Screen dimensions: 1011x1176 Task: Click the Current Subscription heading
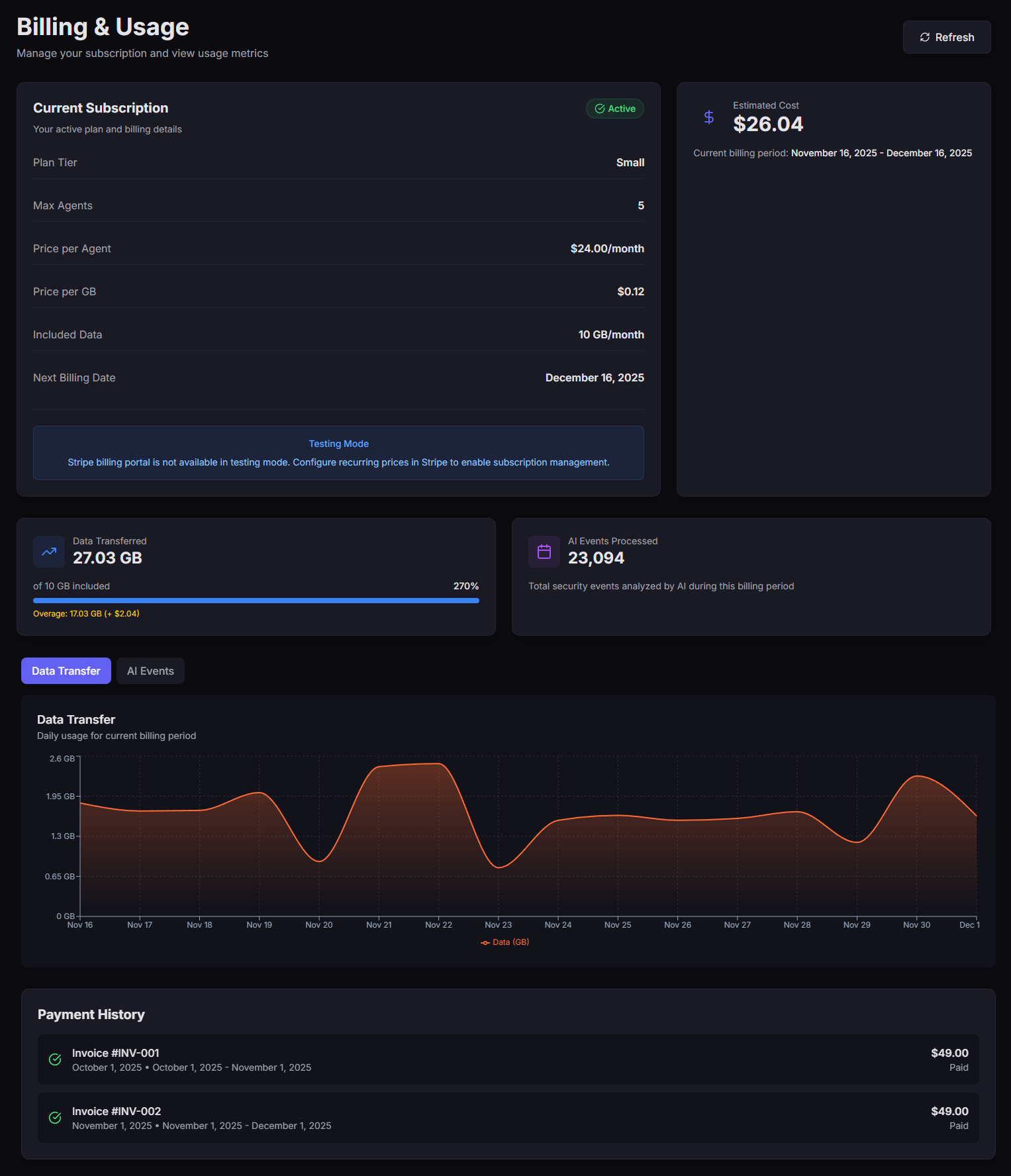point(101,108)
